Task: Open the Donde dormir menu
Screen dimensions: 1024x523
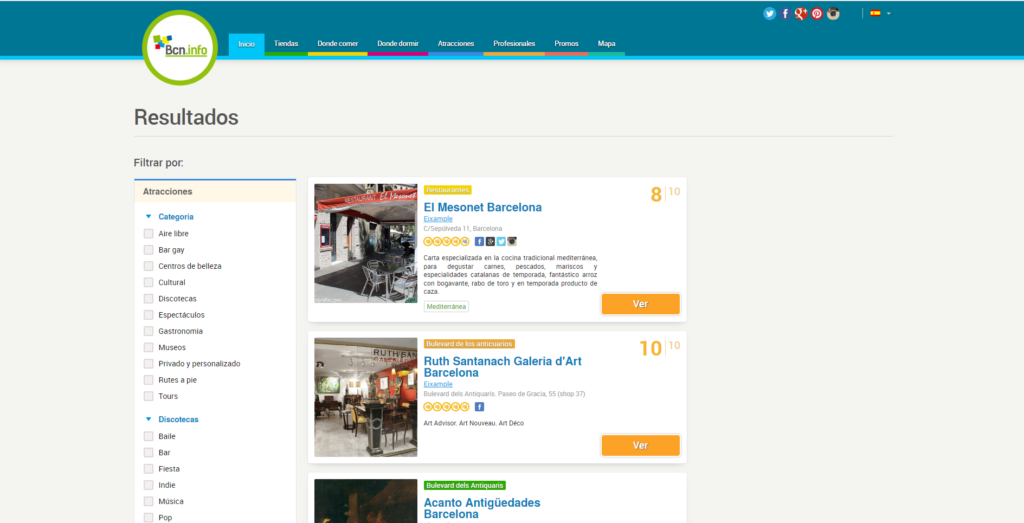Action: pos(398,44)
